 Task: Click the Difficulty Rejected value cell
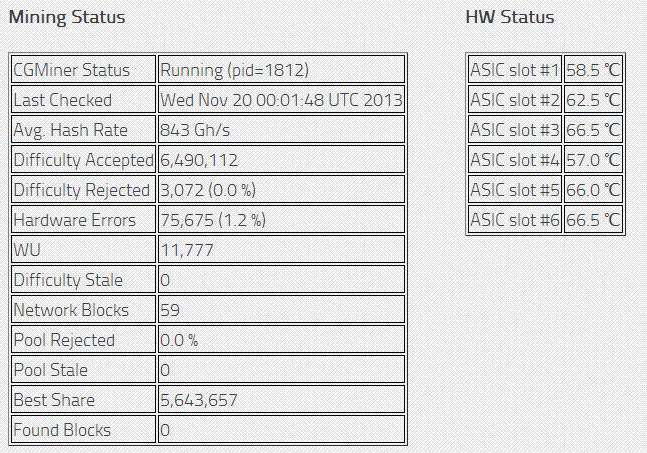pyautogui.click(x=281, y=190)
